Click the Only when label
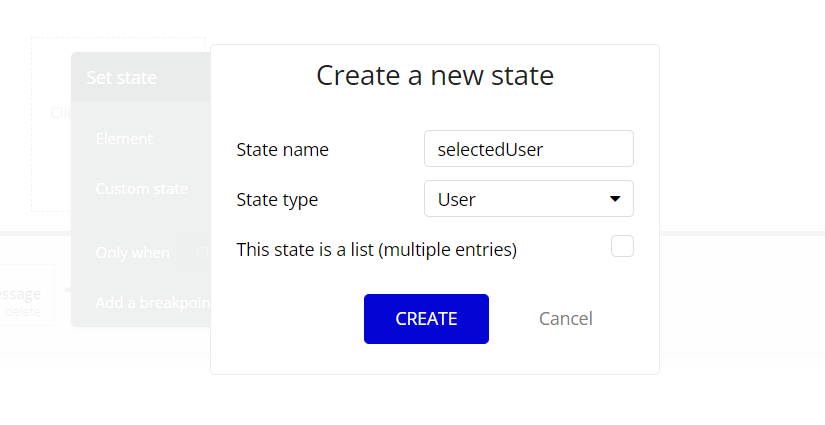The image size is (825, 425). point(132,253)
